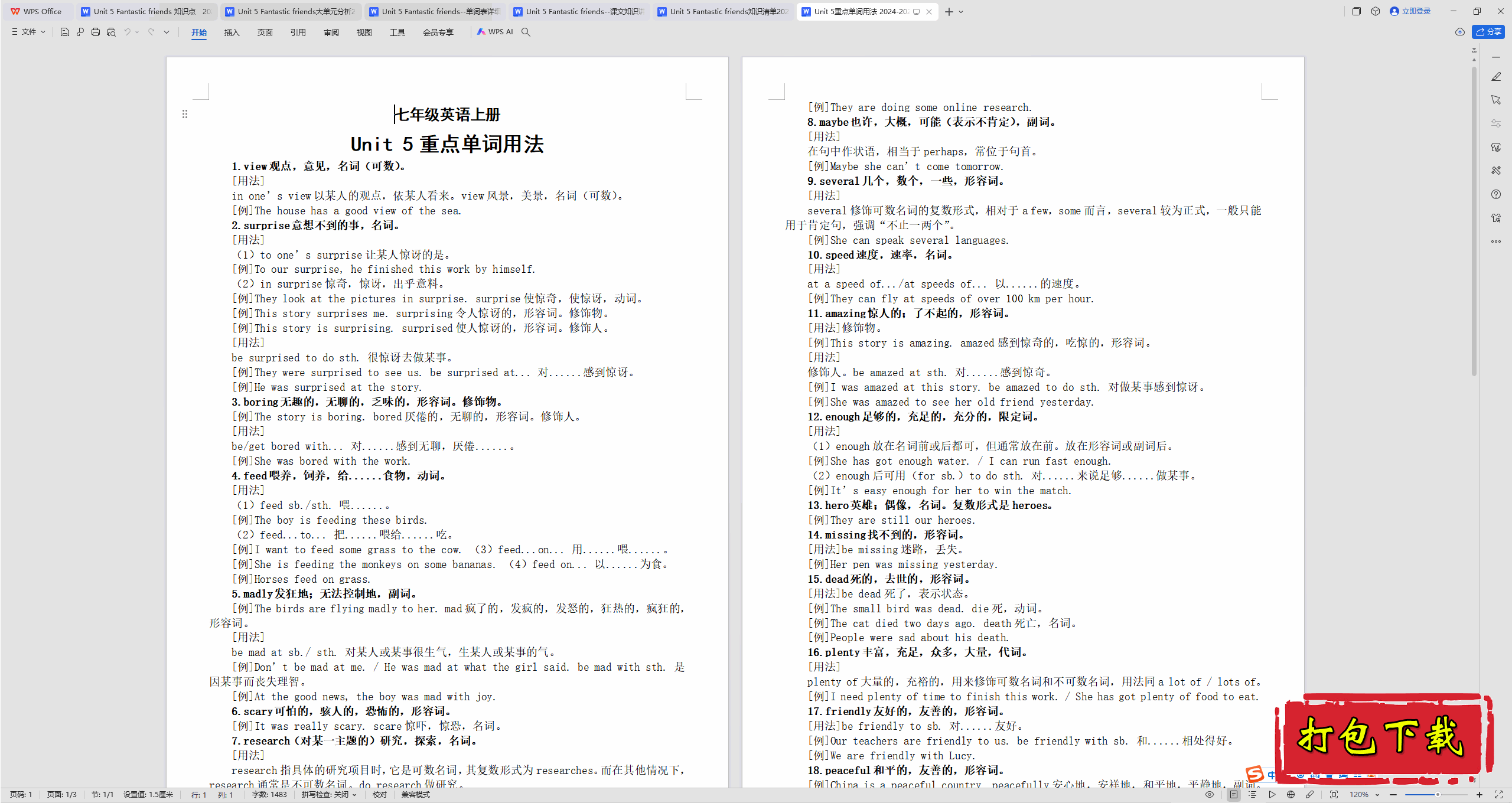The image size is (1512, 803).
Task: Adjust the zoom slider handle
Action: (1438, 795)
